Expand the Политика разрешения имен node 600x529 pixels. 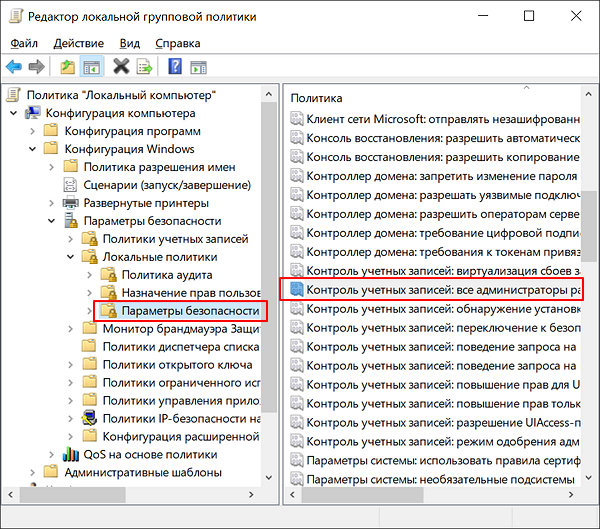tap(52, 167)
